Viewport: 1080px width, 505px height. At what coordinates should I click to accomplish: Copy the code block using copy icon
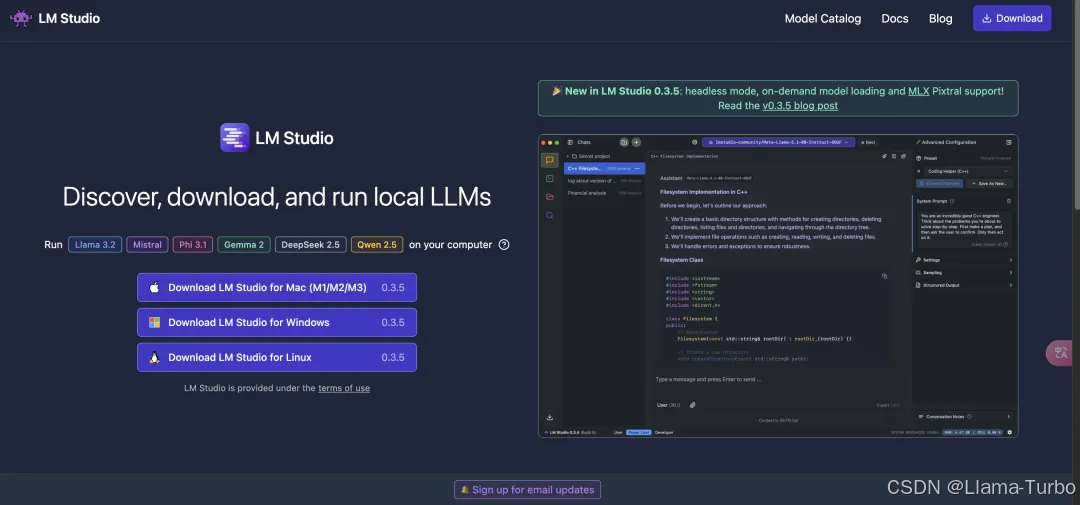[884, 276]
